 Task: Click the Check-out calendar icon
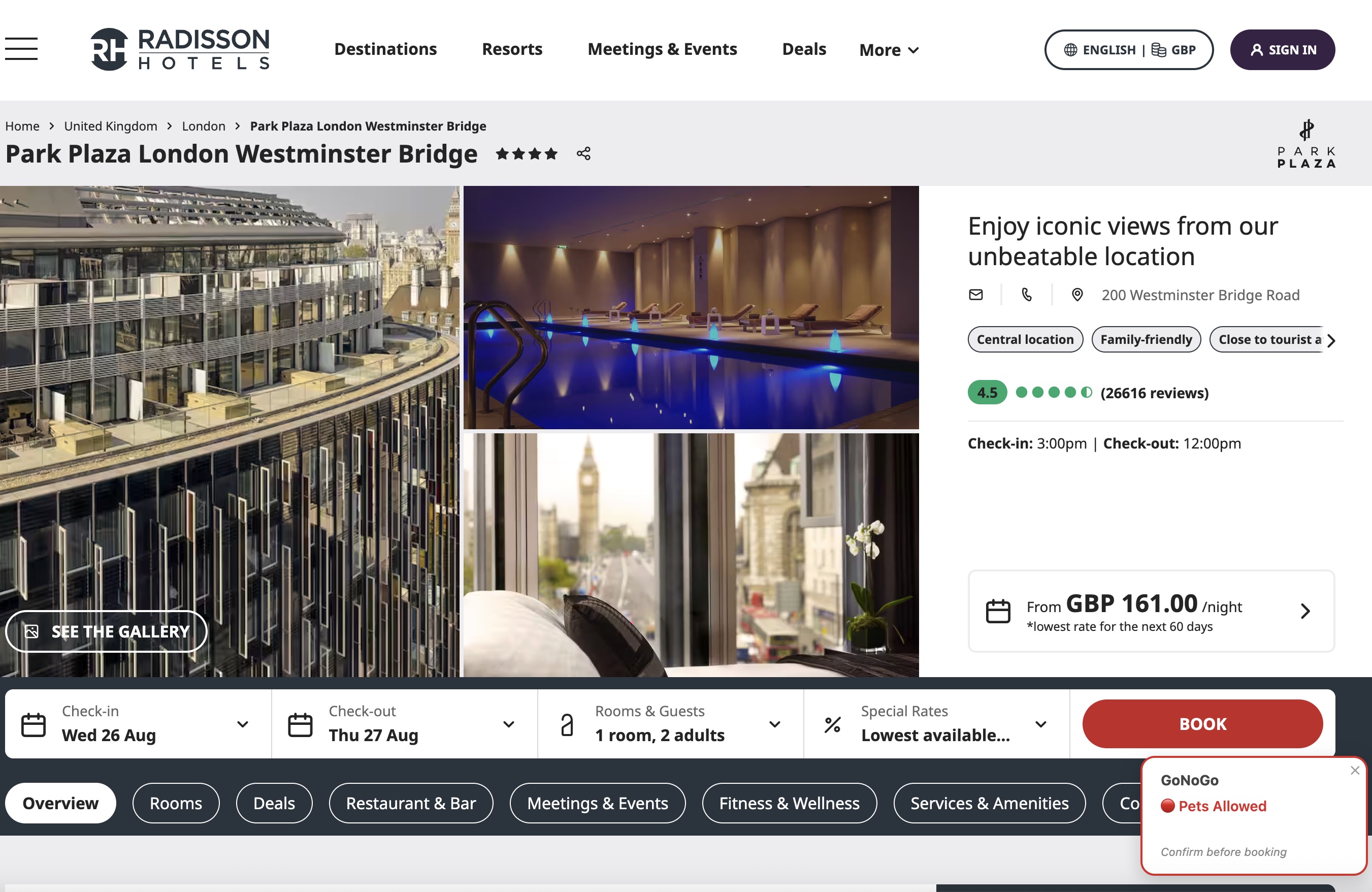tap(300, 725)
